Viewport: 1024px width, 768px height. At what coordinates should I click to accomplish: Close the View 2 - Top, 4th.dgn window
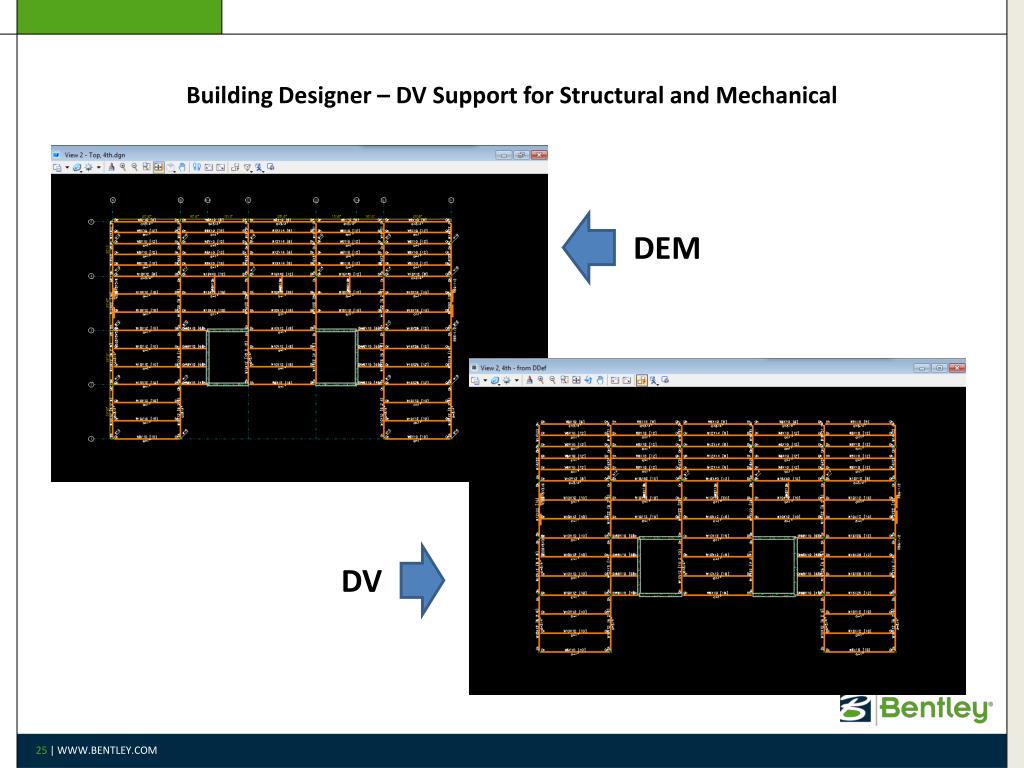pos(539,155)
